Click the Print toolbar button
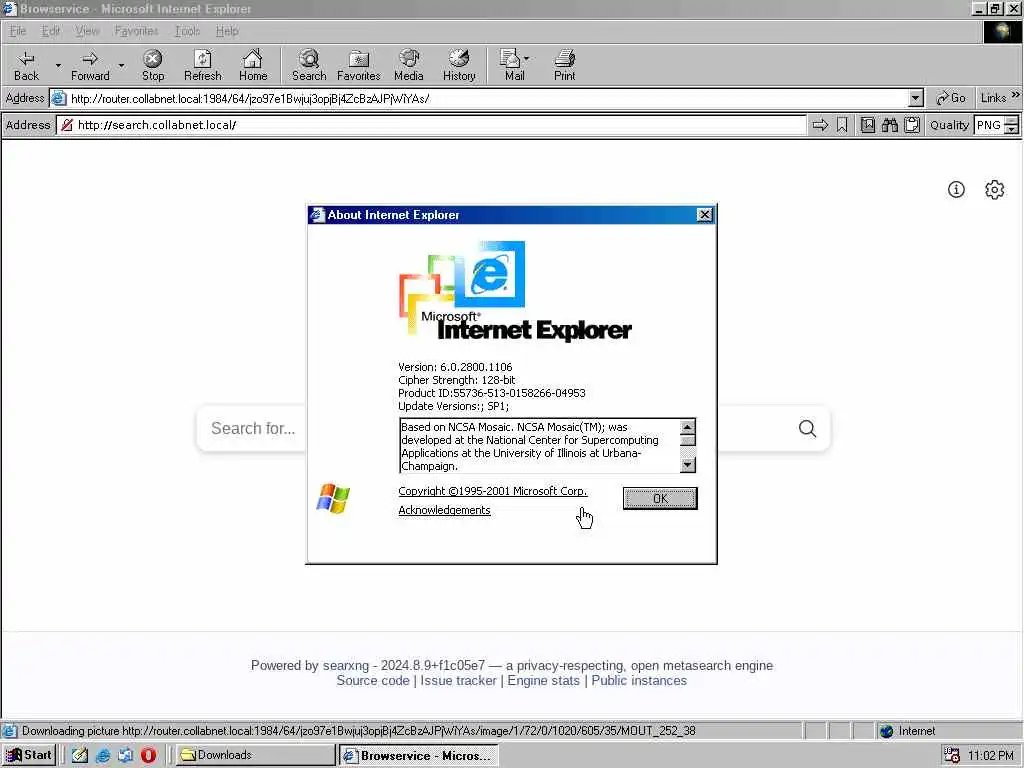Image resolution: width=1024 pixels, height=768 pixels. (564, 65)
